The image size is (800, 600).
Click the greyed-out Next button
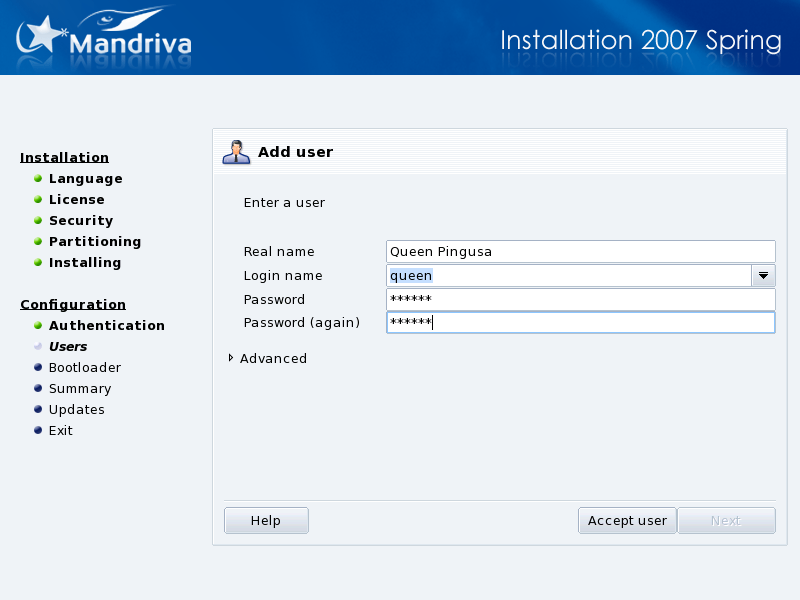726,521
